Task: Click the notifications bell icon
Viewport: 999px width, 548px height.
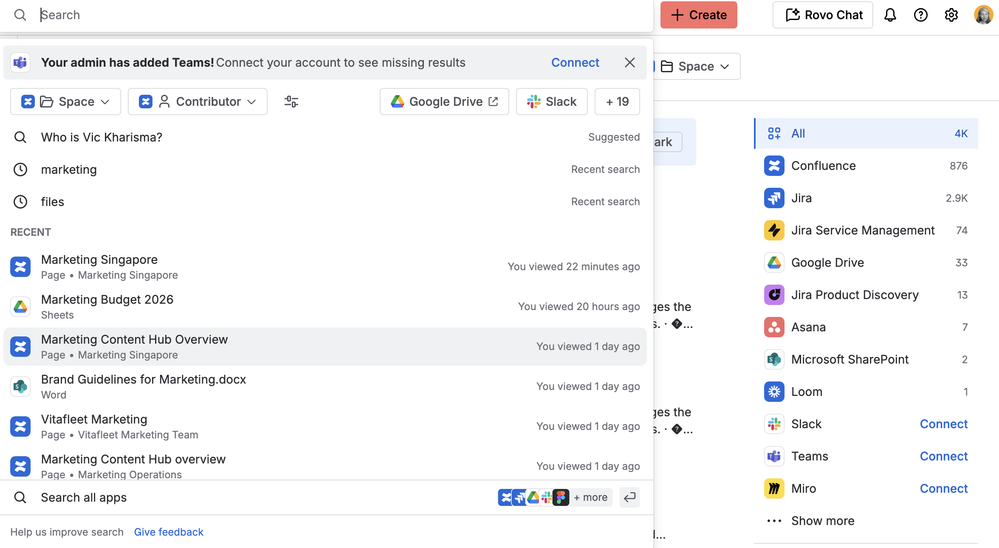Action: [x=890, y=15]
